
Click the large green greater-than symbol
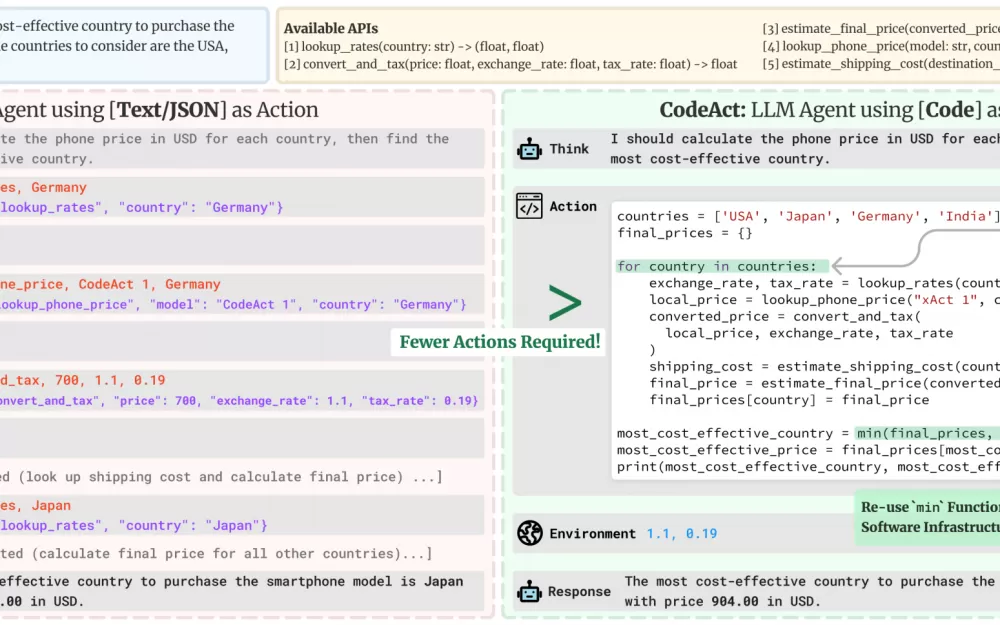click(x=565, y=303)
